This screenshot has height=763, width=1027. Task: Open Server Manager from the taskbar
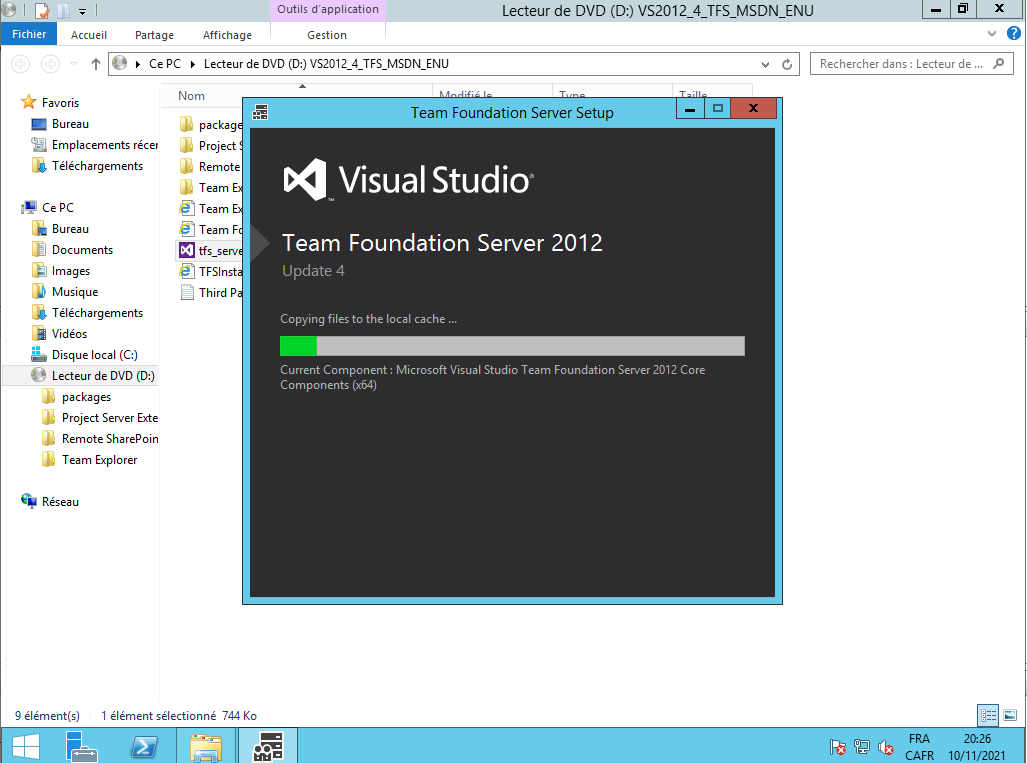pos(82,746)
